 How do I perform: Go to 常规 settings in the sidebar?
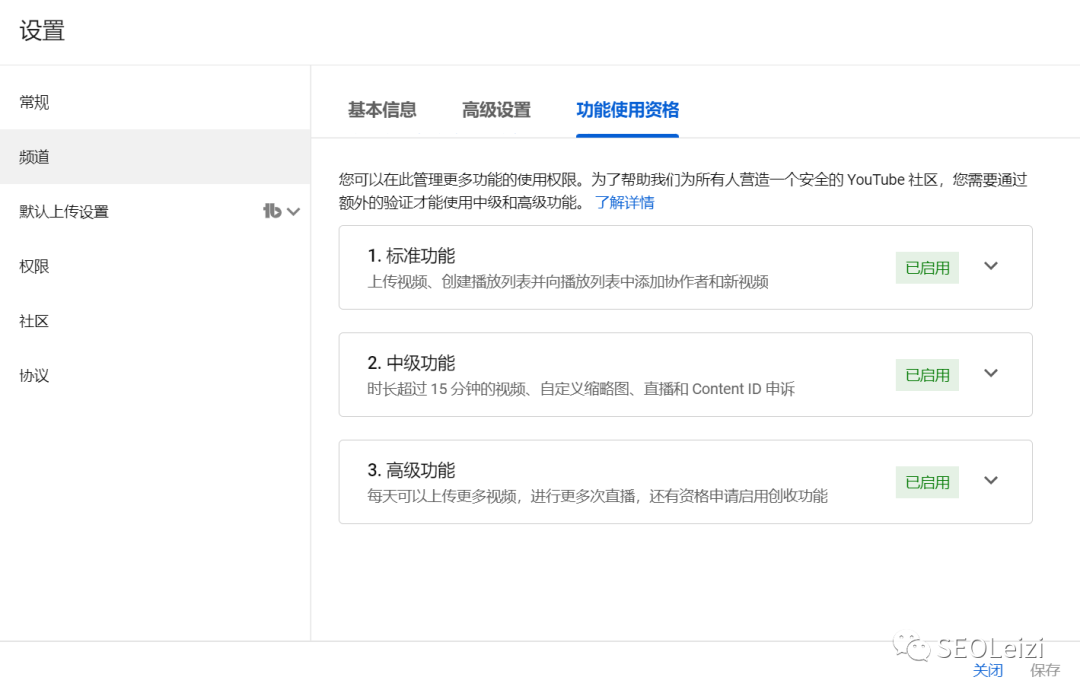(34, 102)
